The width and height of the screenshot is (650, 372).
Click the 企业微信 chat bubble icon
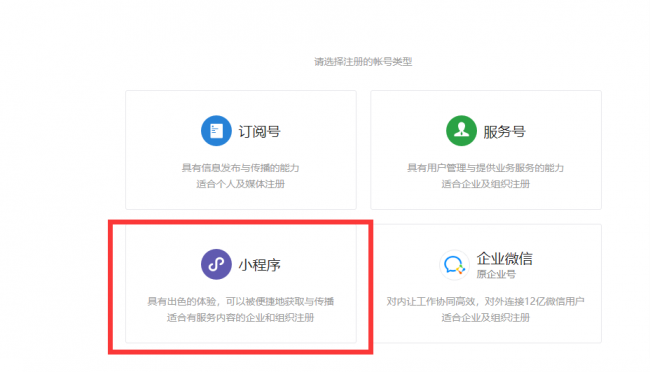454,265
